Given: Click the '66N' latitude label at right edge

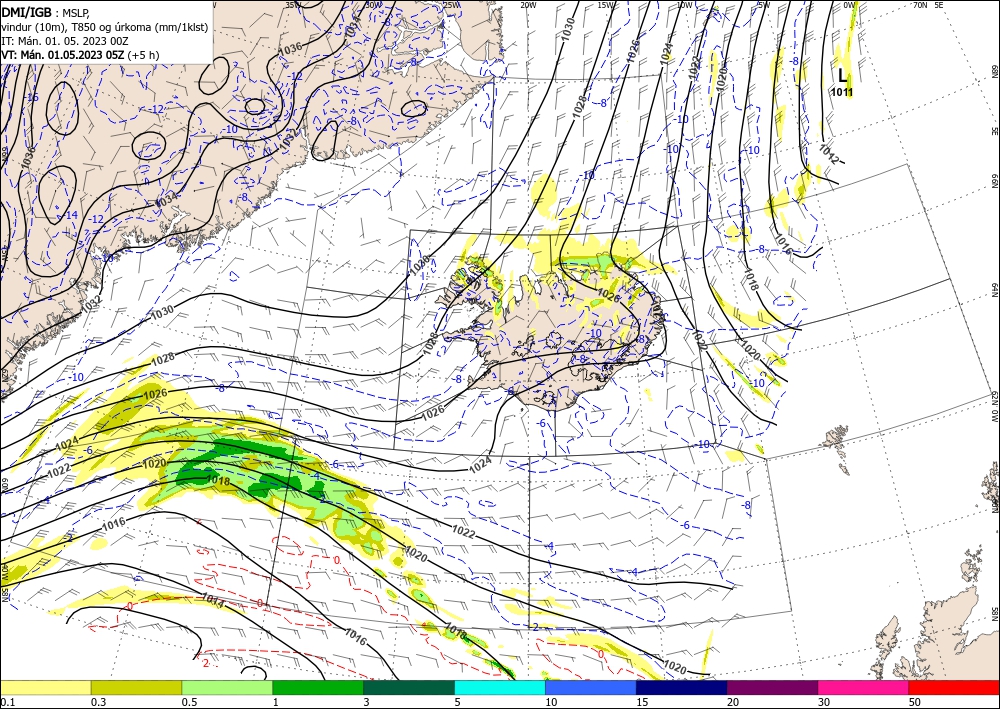Looking at the screenshot, I should (994, 181).
